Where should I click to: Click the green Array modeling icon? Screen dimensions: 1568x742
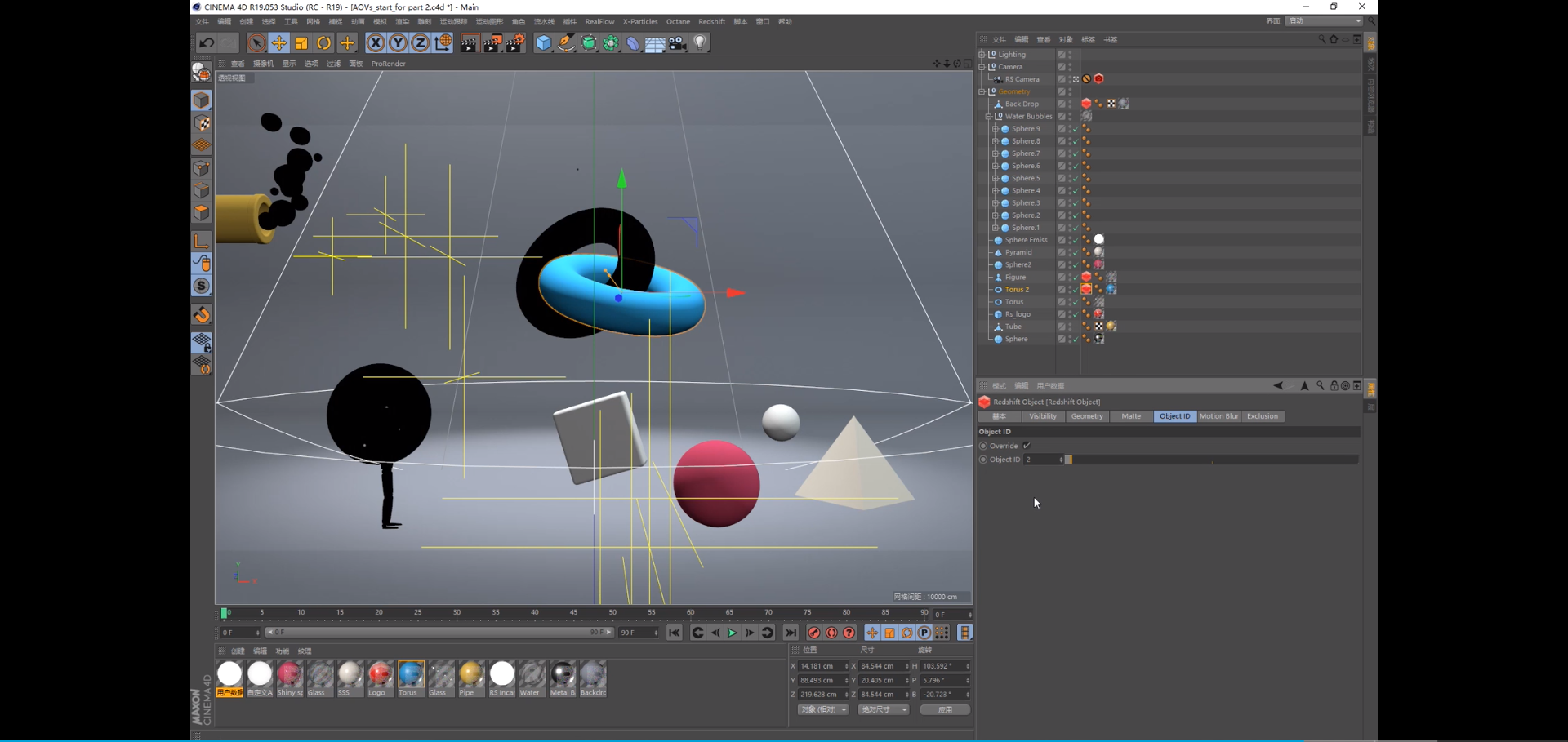pos(611,43)
